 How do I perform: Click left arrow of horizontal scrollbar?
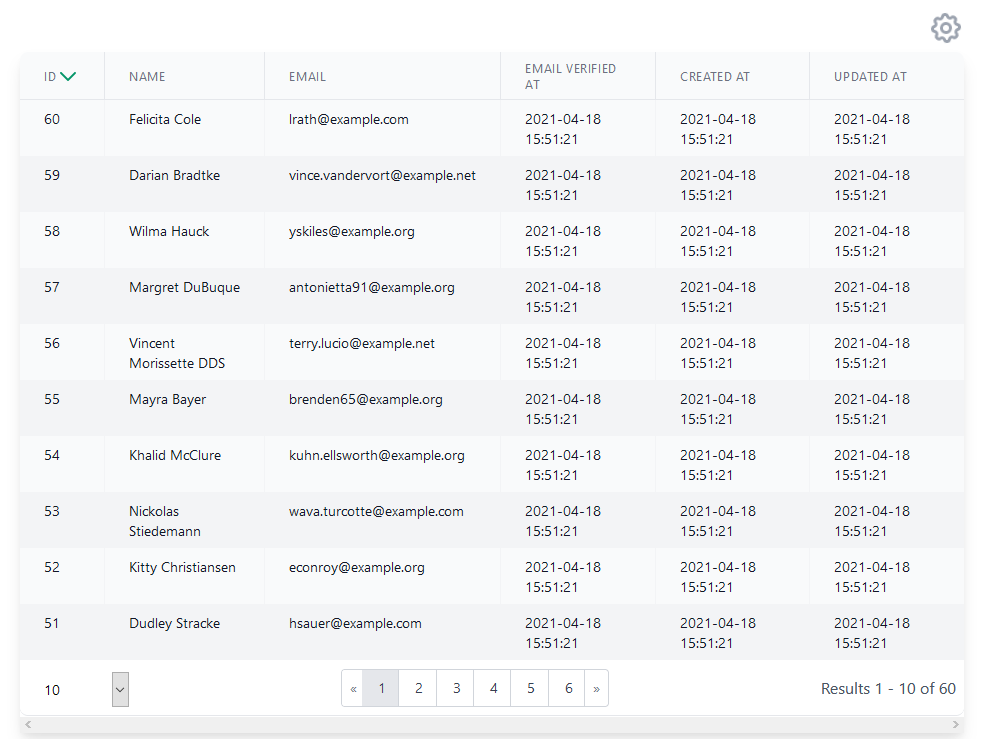coord(28,725)
